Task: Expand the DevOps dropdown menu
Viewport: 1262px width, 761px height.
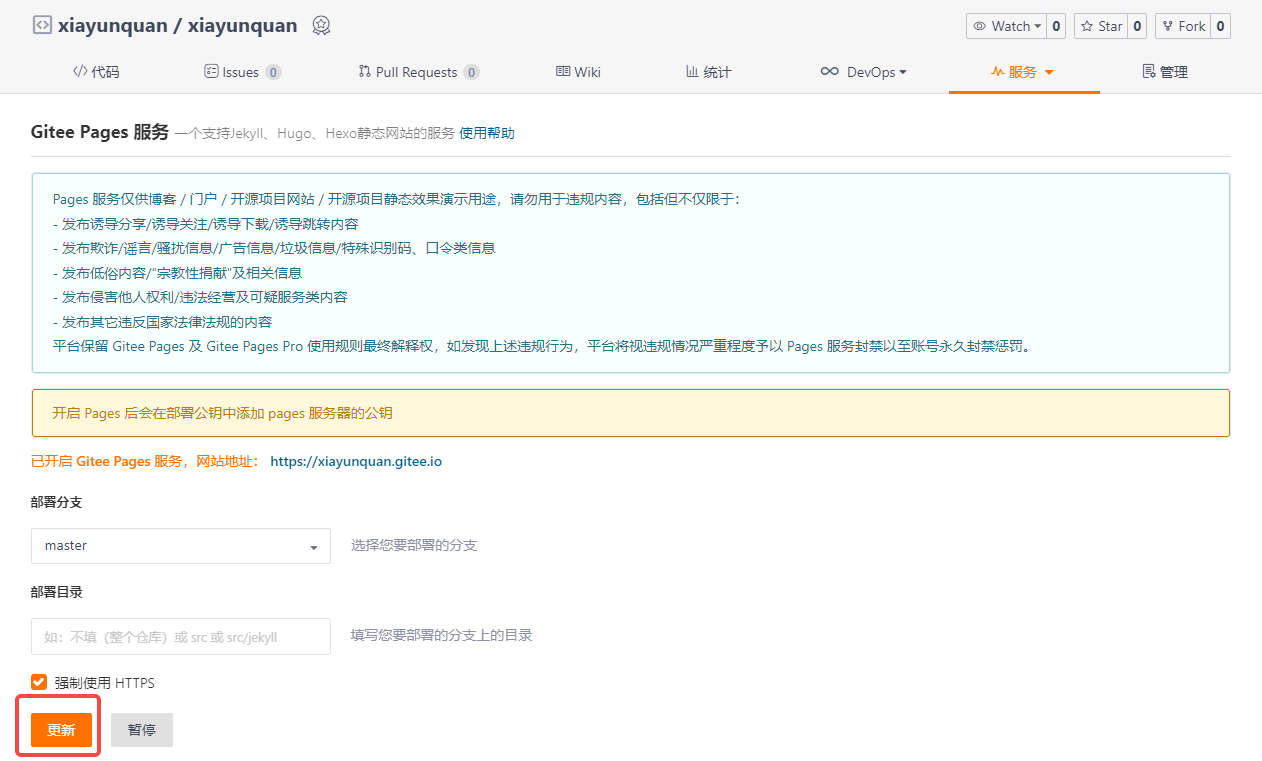Action: click(864, 72)
